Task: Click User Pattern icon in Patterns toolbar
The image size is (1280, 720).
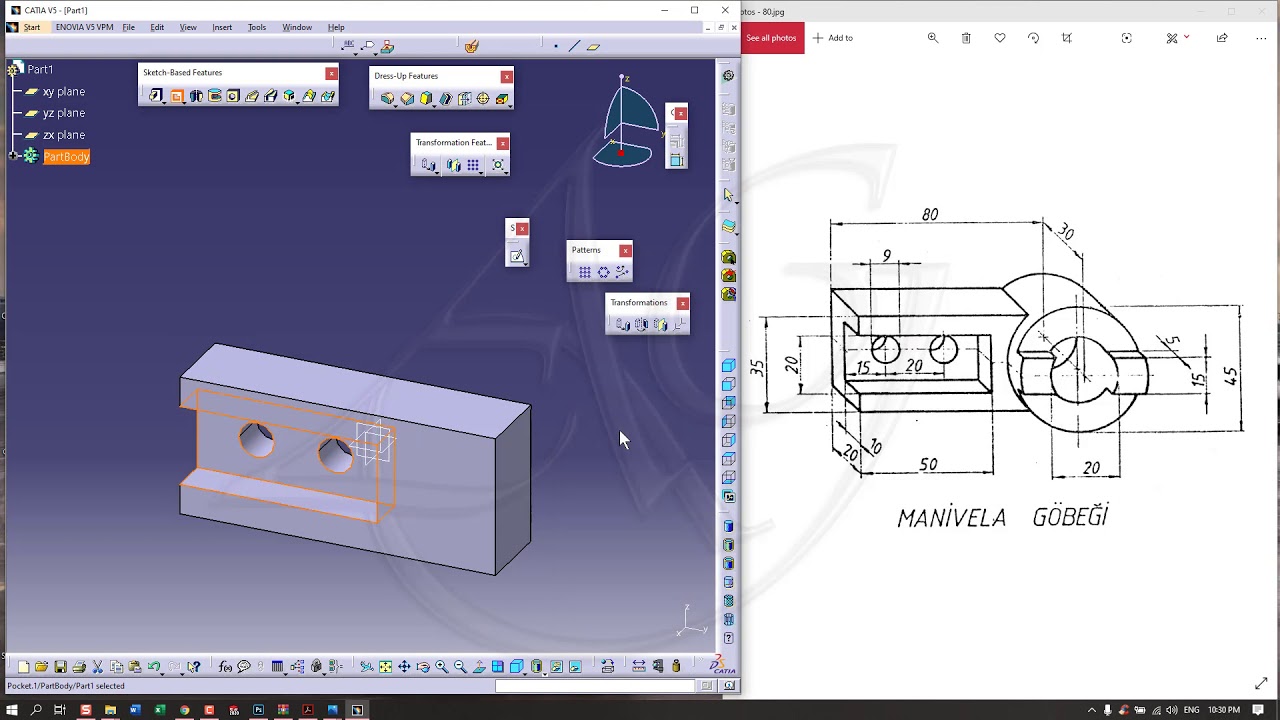Action: tap(621, 271)
